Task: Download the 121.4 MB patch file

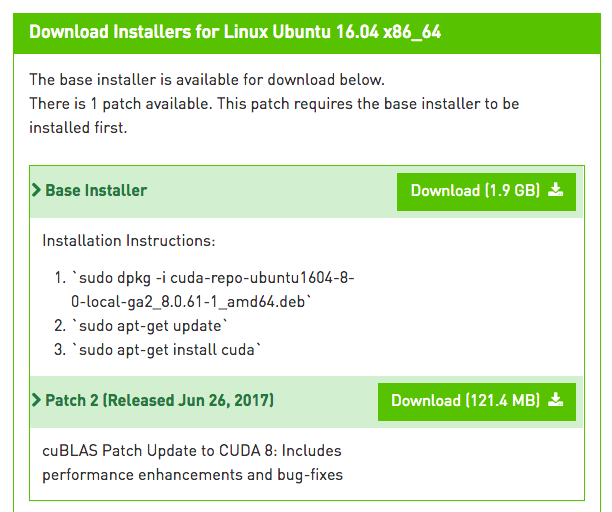Action: [477, 402]
